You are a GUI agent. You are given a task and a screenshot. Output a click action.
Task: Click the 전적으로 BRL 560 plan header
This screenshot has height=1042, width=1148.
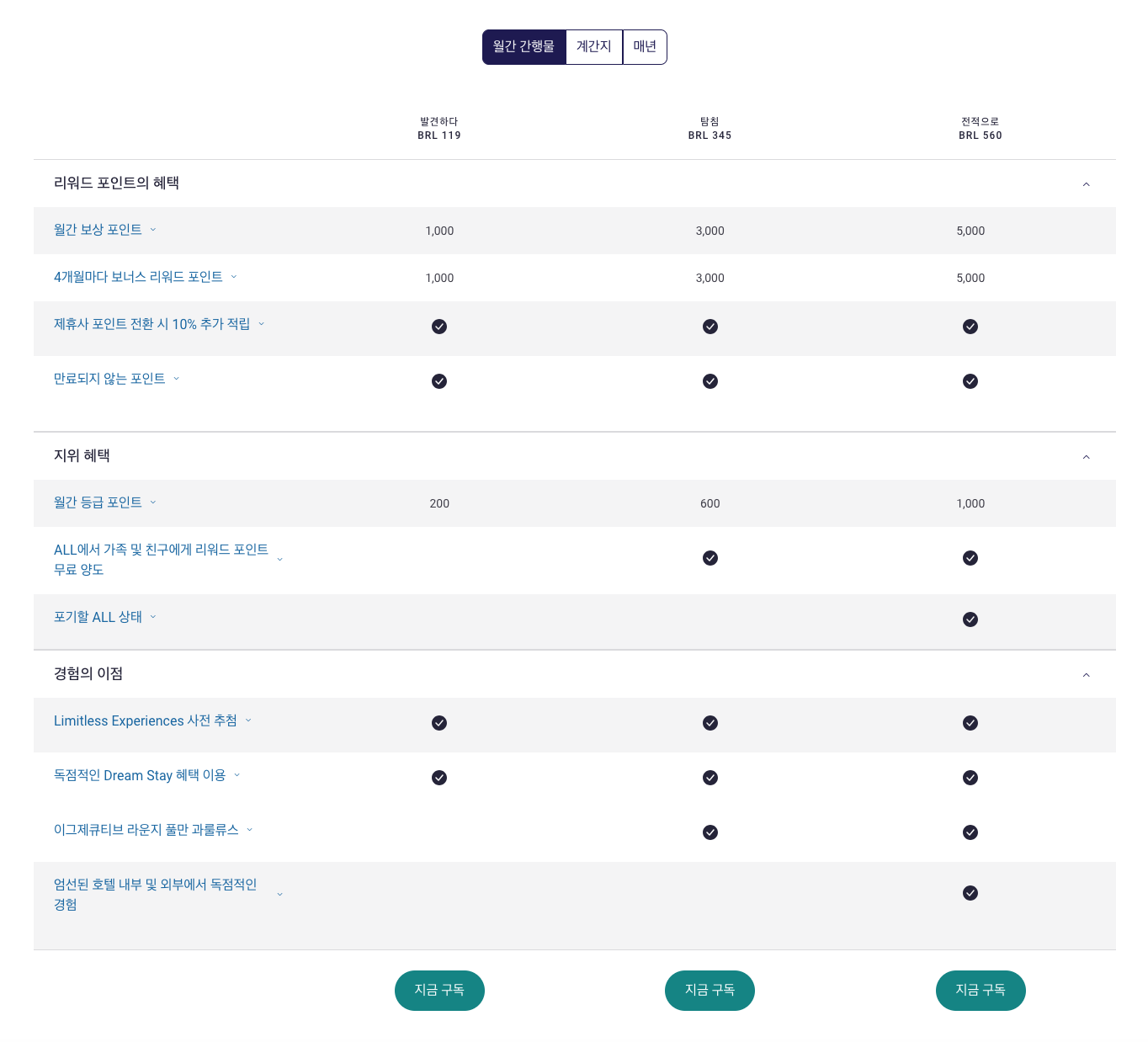coord(981,129)
